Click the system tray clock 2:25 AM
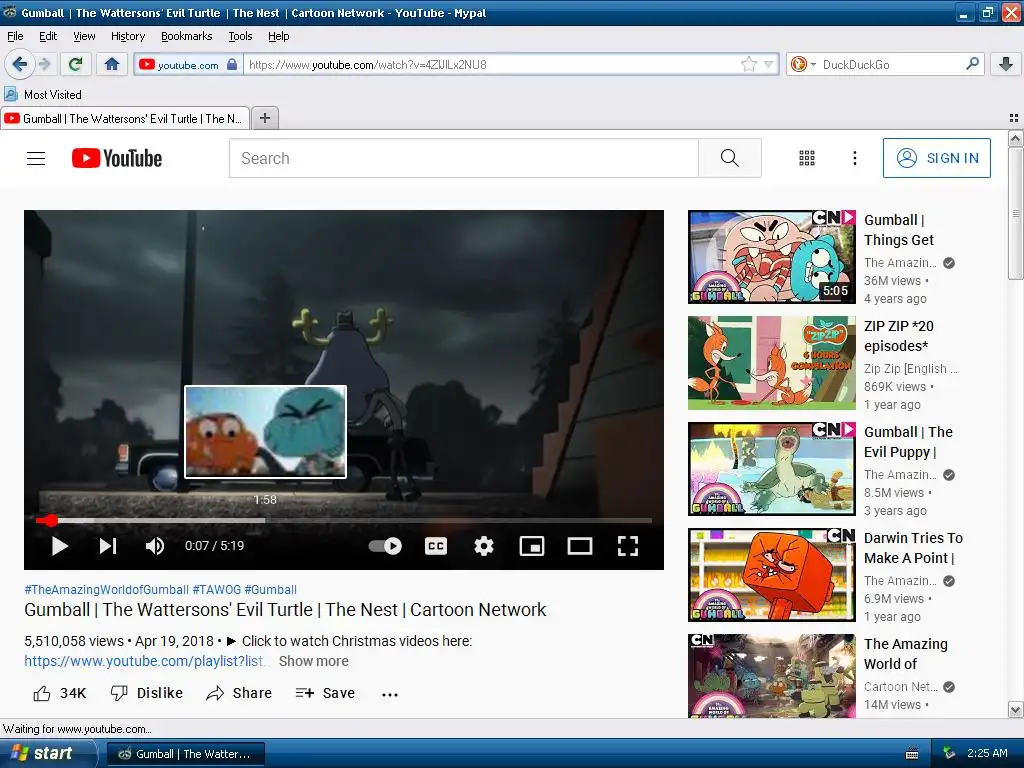 click(987, 754)
